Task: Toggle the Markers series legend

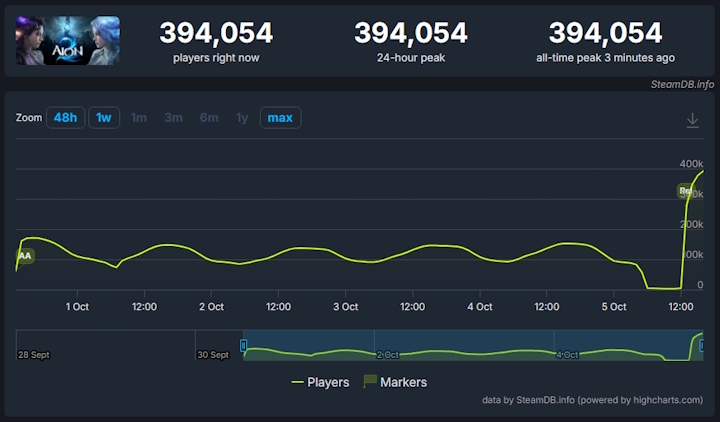Action: [395, 382]
